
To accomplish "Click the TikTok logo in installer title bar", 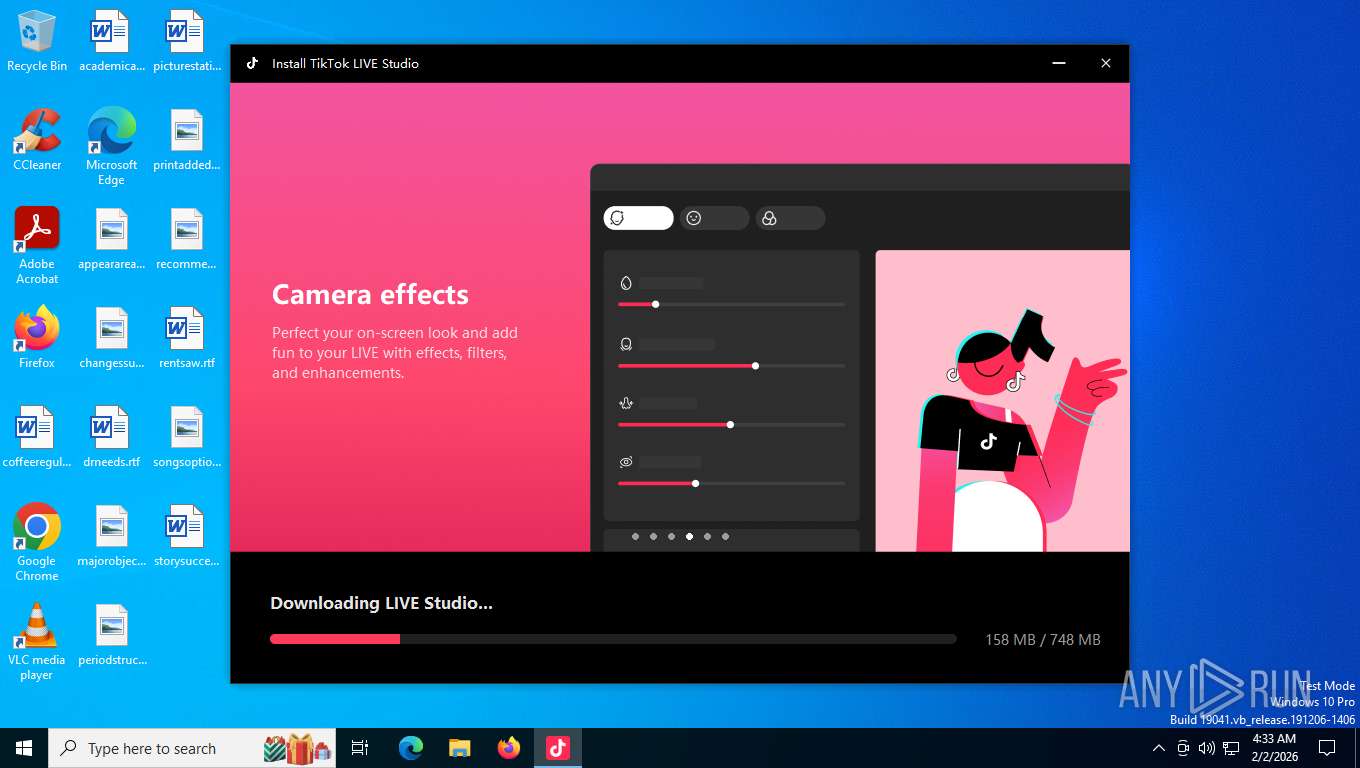I will (x=252, y=63).
